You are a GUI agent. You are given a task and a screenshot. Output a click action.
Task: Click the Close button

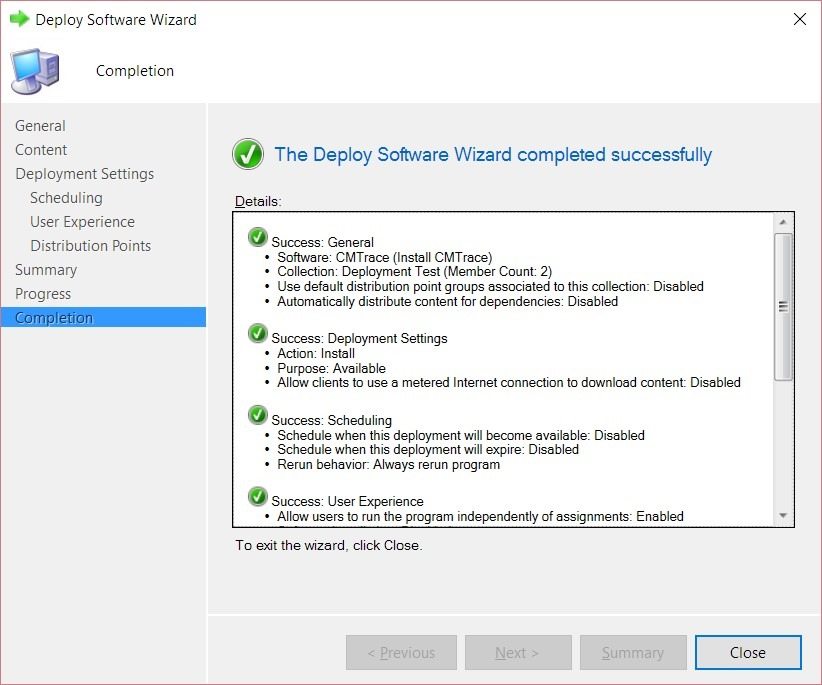748,653
